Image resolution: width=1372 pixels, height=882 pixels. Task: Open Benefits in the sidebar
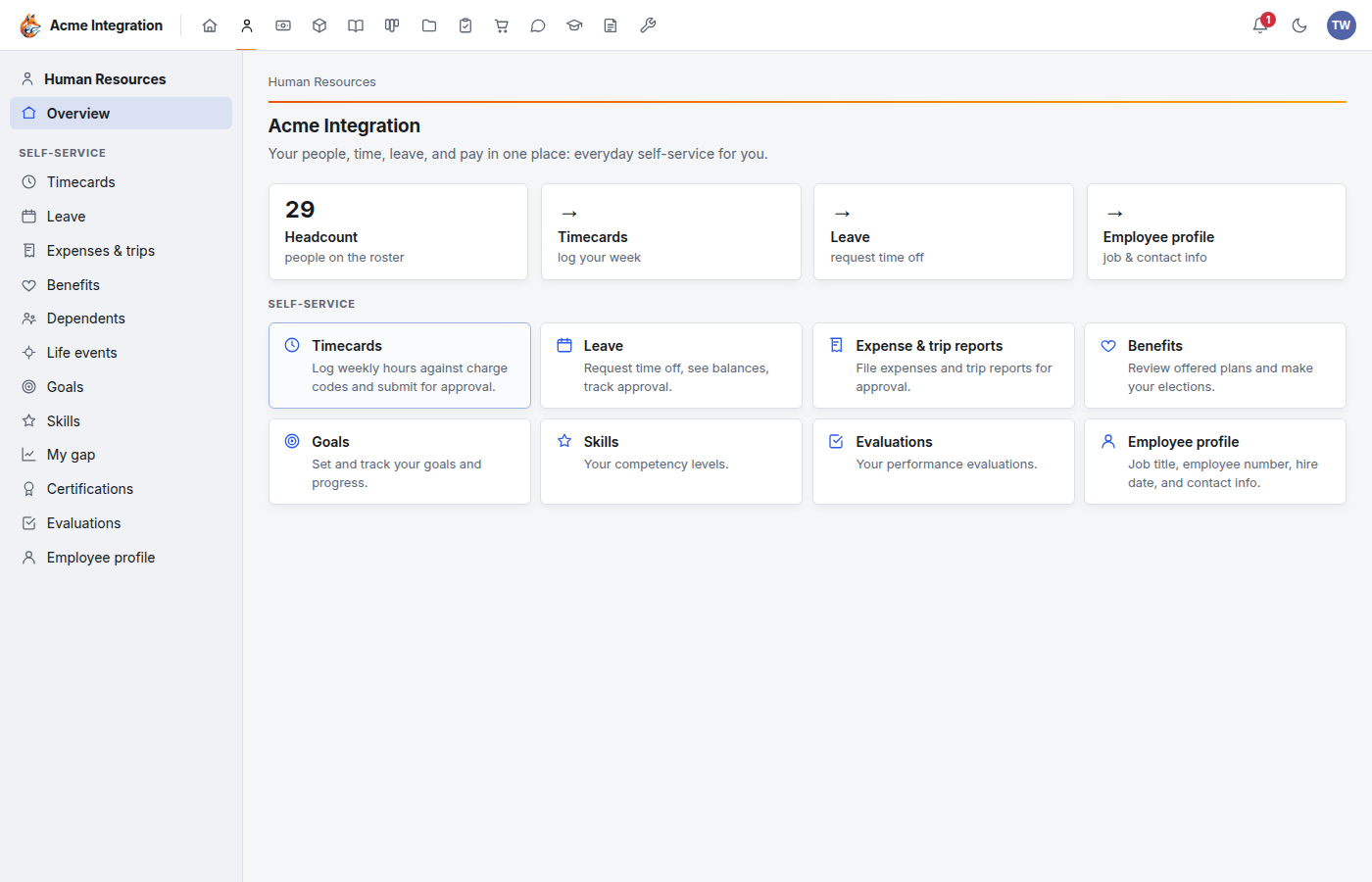pyautogui.click(x=121, y=285)
